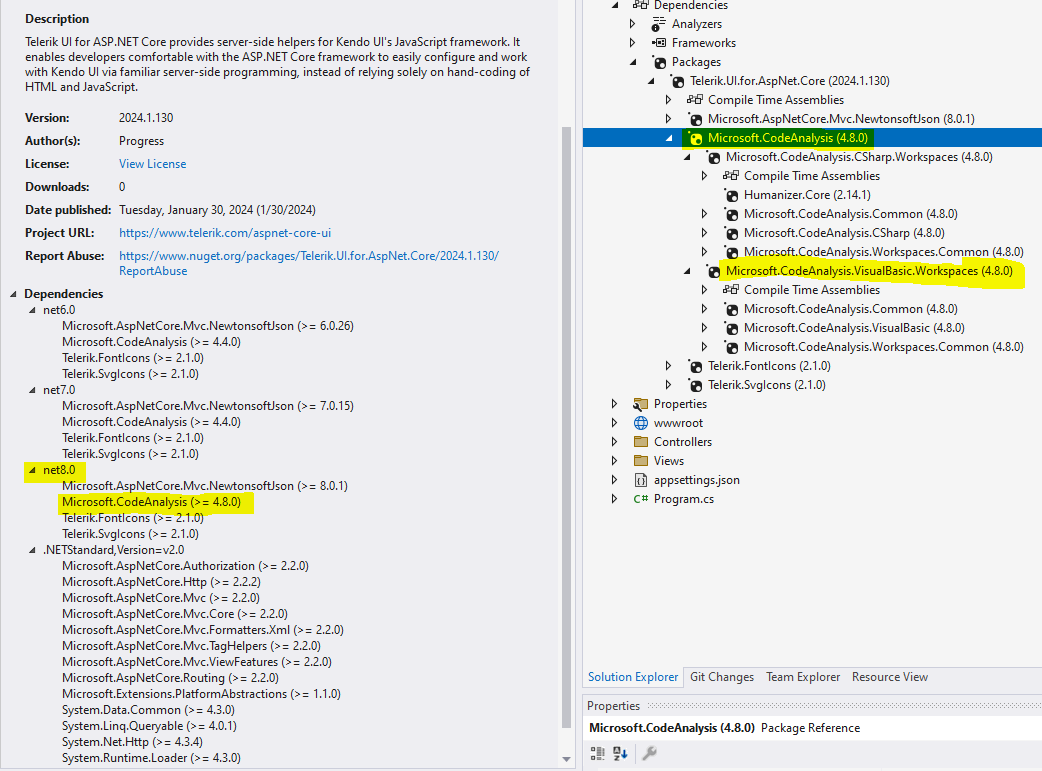
Task: Click System.Runtime.Loader (>= 4.3.0) dependency
Action: 152,758
